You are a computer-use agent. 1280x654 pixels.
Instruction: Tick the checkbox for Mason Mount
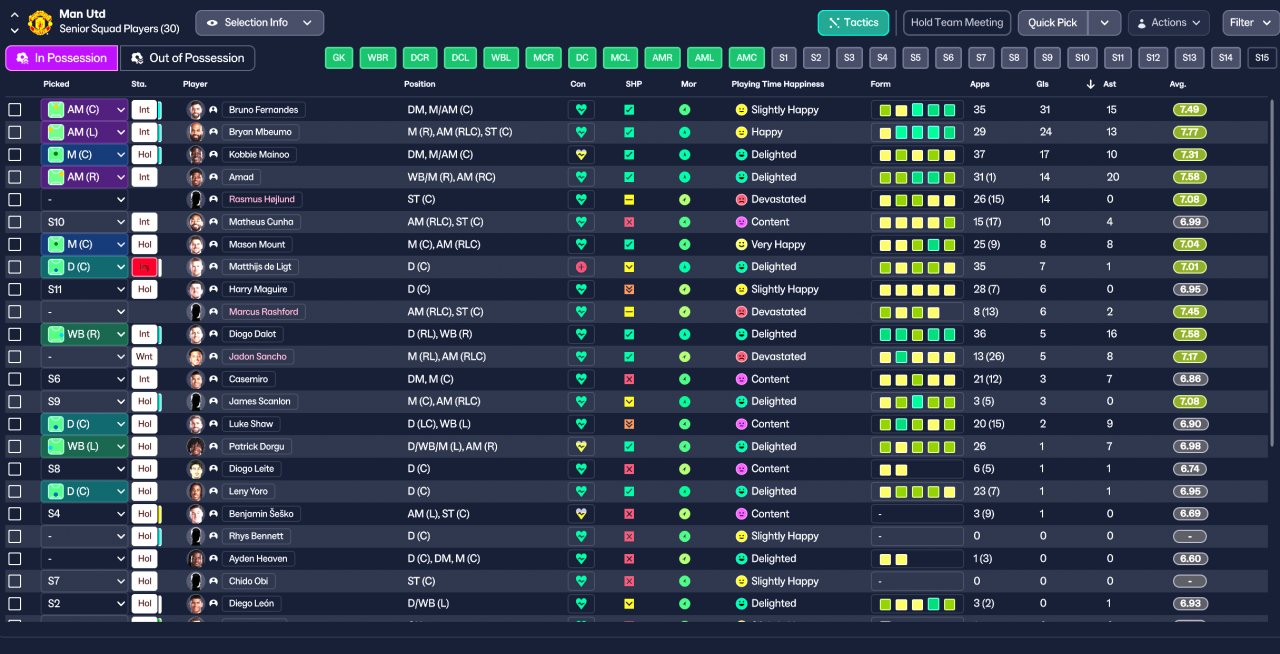tap(14, 244)
